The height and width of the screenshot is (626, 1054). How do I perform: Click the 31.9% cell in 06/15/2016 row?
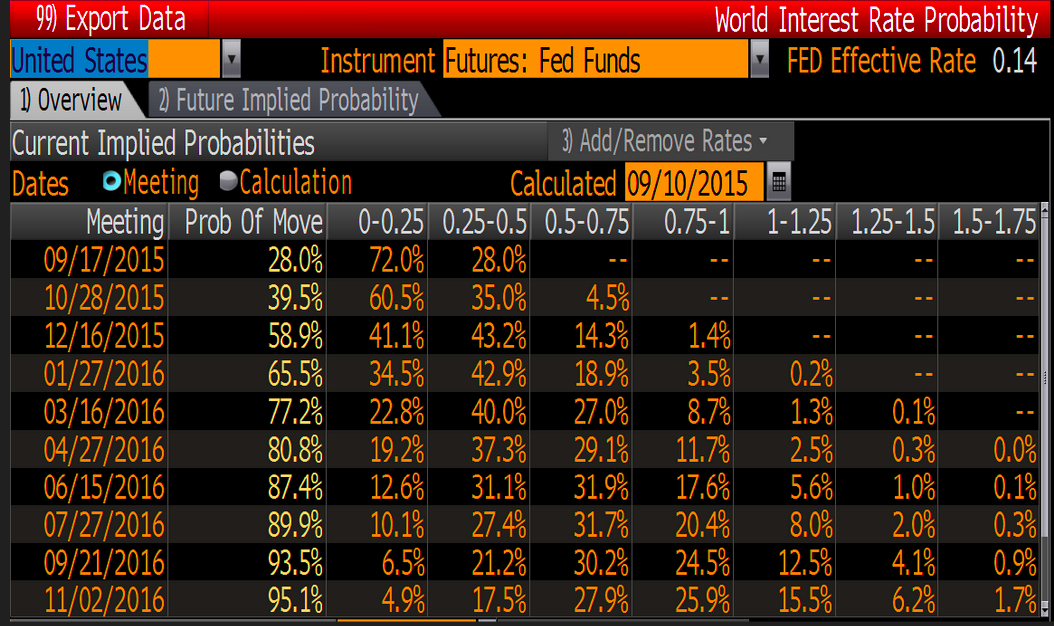pyautogui.click(x=602, y=487)
